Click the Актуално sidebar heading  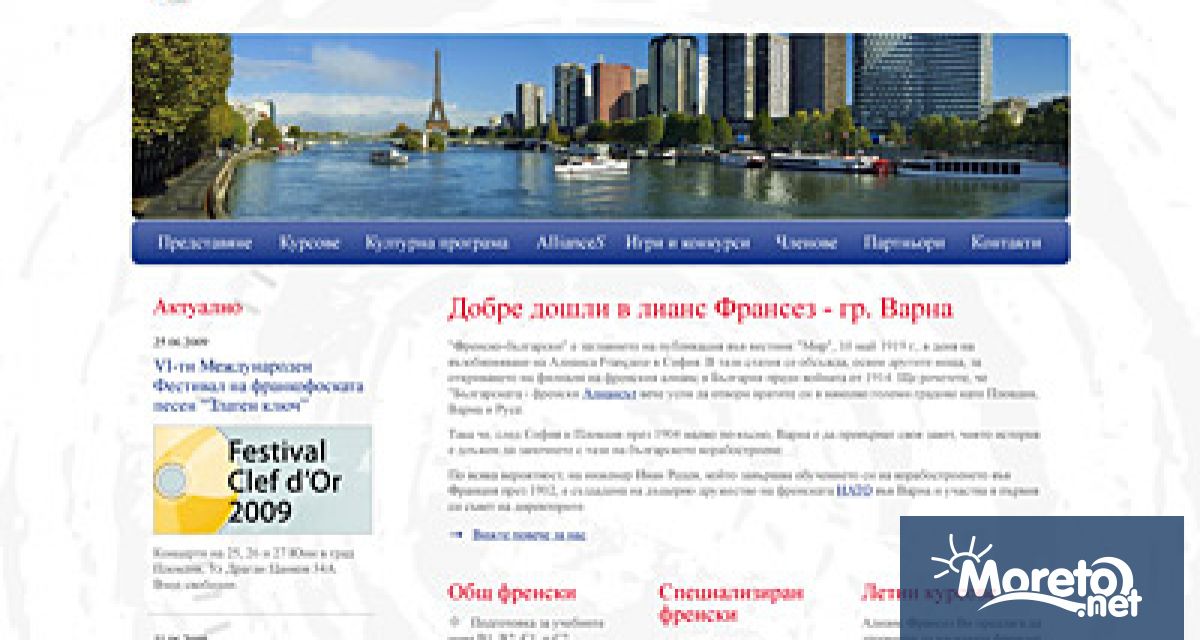(x=197, y=307)
